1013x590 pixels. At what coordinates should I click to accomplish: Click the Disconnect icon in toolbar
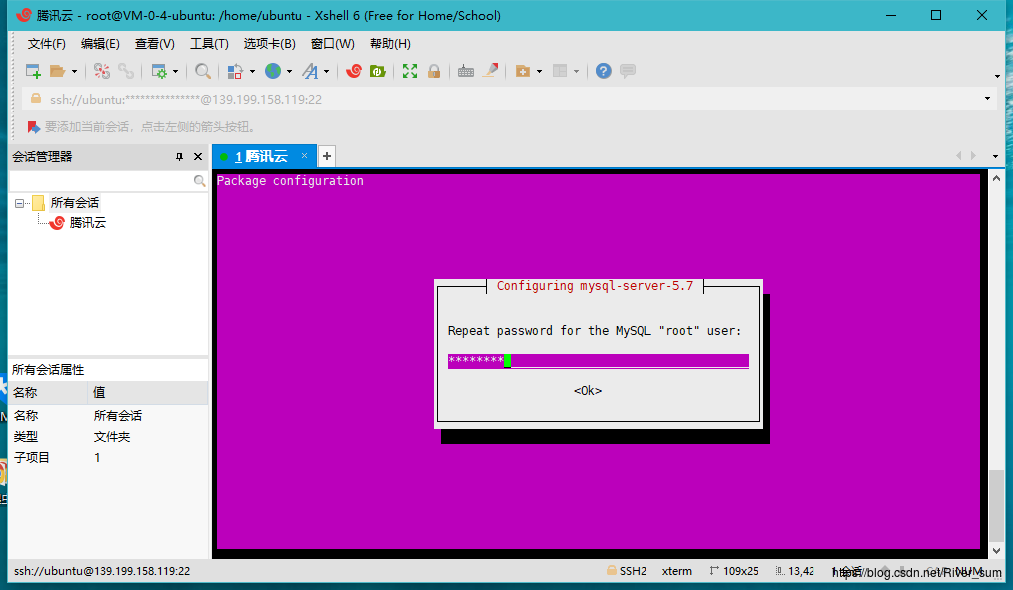(x=101, y=71)
